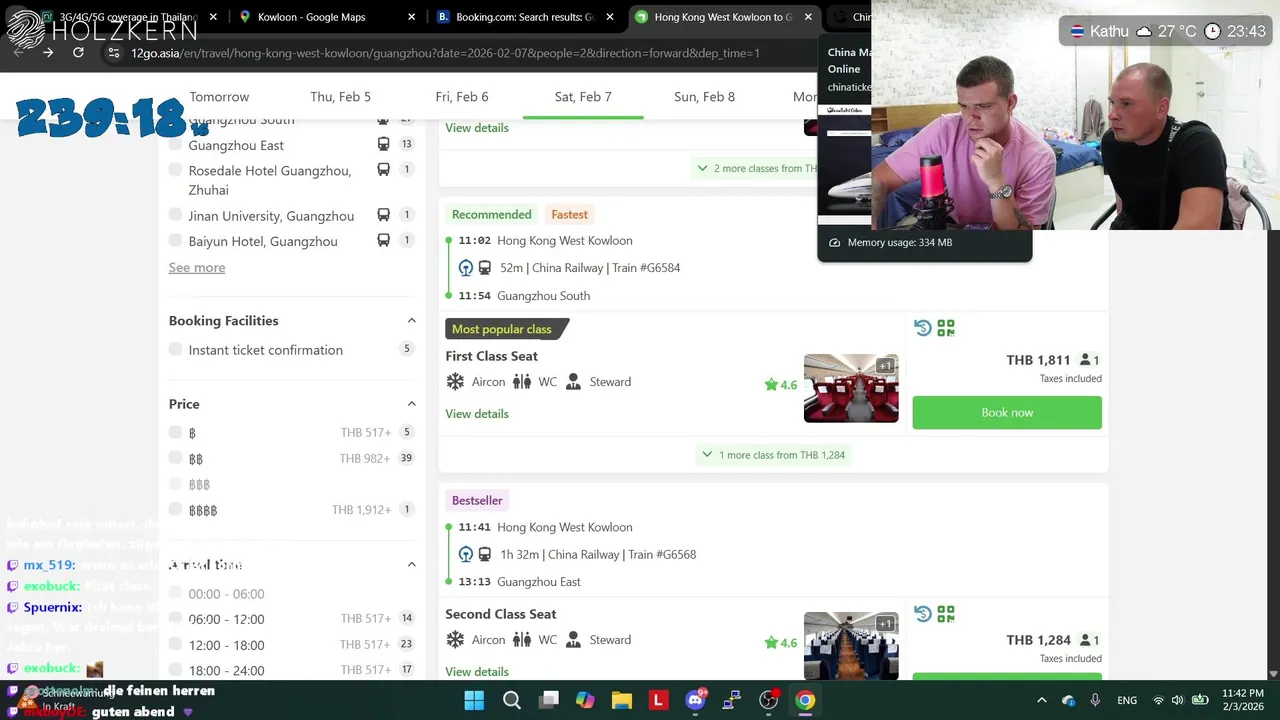Expand 1 more class from THB 1,284
This screenshot has height=720, width=1280.
773,455
